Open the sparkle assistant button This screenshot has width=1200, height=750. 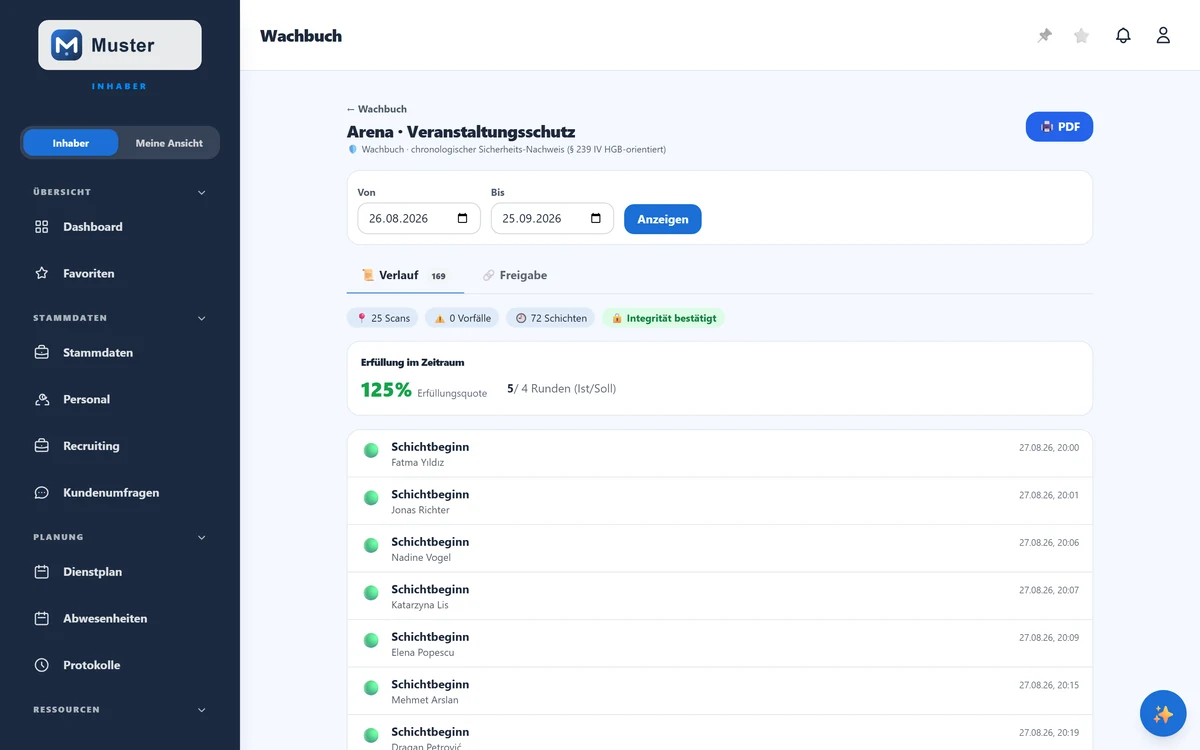(1163, 714)
